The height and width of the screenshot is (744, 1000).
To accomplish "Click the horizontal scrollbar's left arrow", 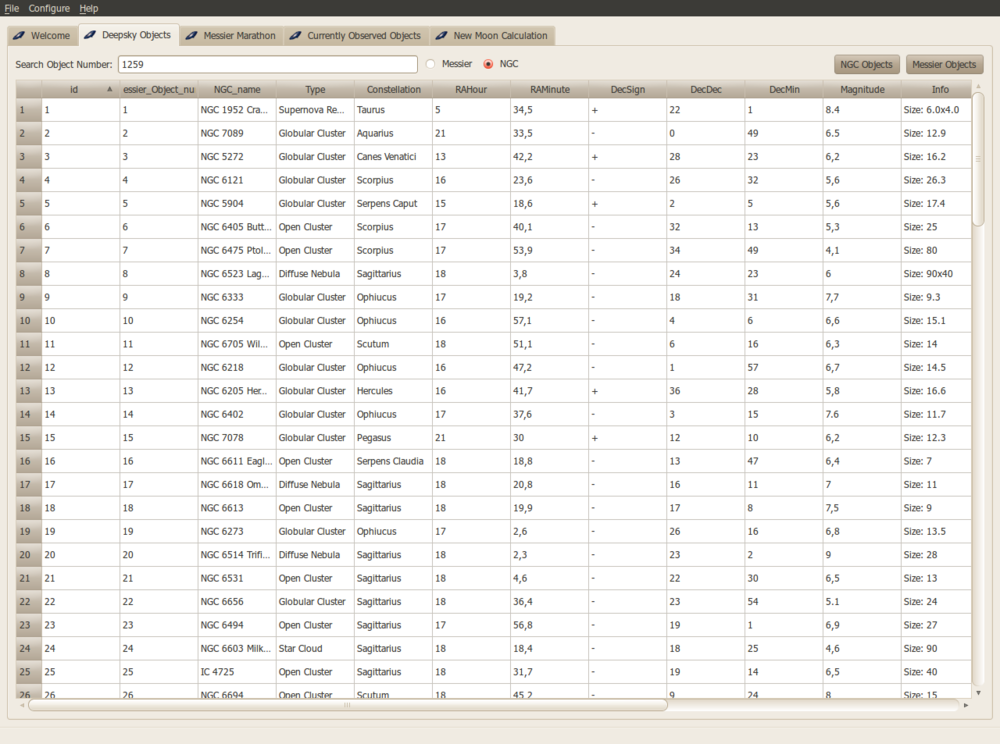I will coord(22,705).
